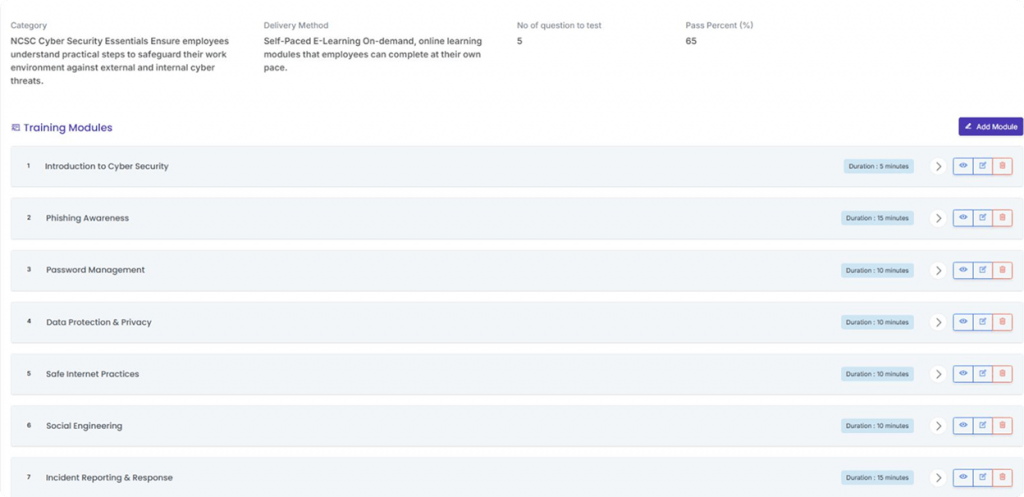Viewport: 1024px width, 497px height.
Task: Edit the Introduction to Cyber Security module
Action: pos(982,166)
